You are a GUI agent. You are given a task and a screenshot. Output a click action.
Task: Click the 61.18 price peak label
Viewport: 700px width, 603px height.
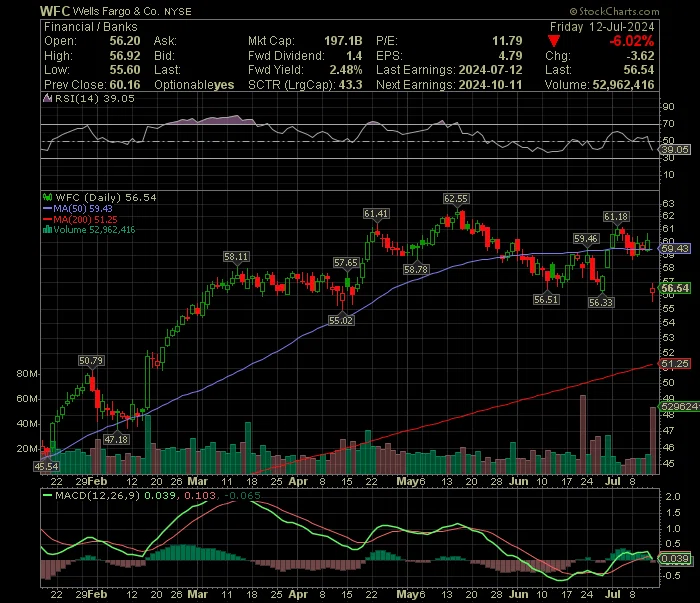coord(616,217)
